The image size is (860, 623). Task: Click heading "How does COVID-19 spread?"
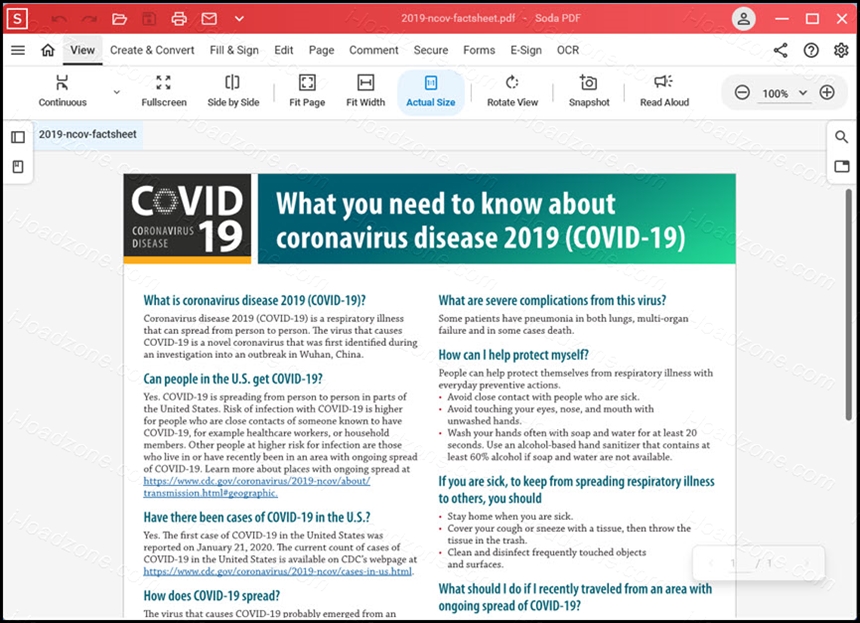[x=212, y=596]
